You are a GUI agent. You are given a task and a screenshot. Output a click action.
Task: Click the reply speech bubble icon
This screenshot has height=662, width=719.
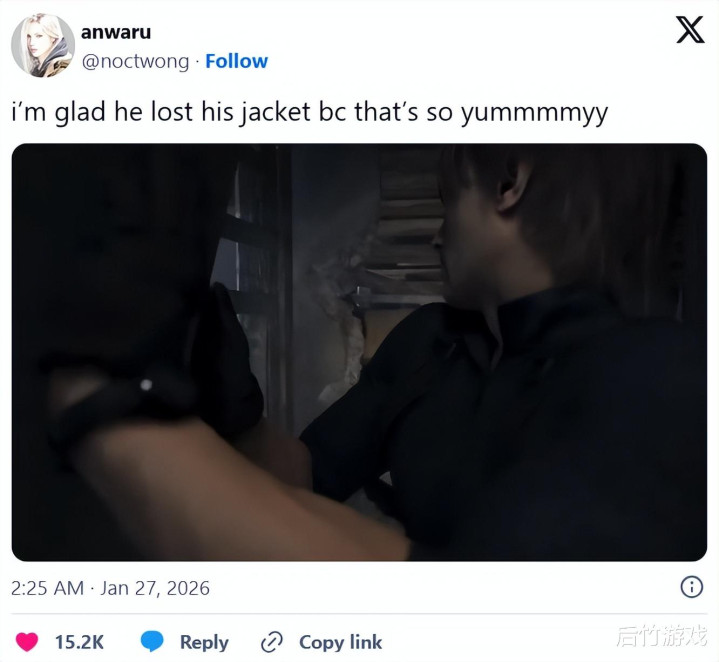pyautogui.click(x=152, y=641)
